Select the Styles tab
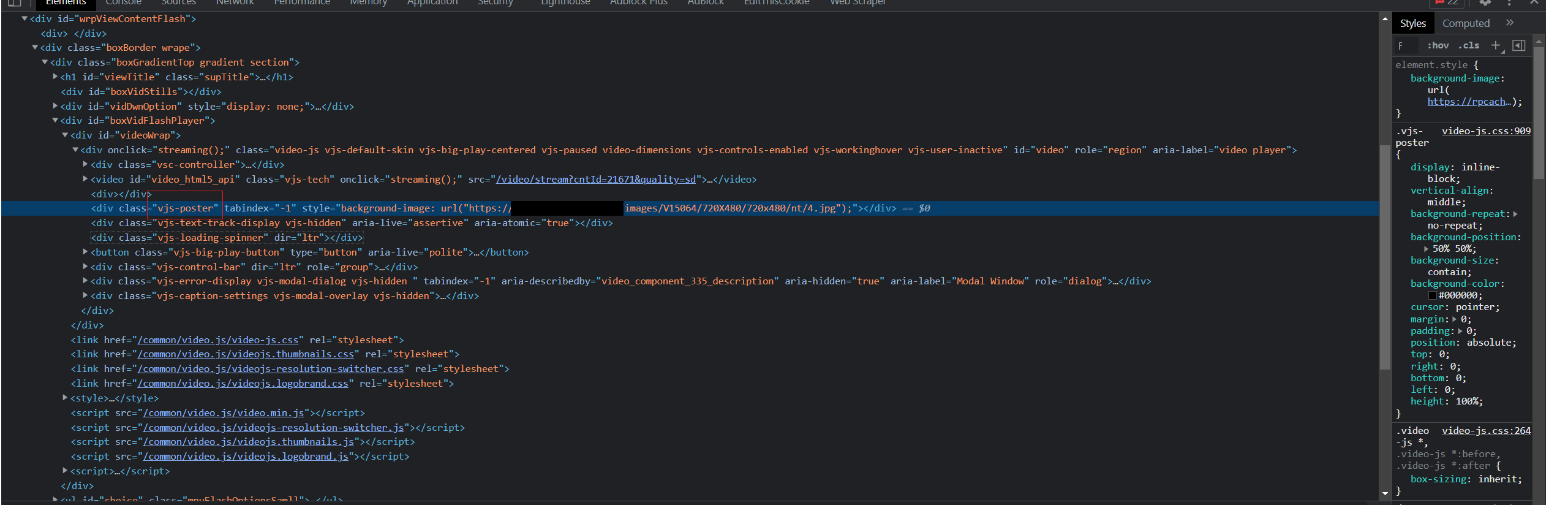The image size is (1568, 505). coord(1412,23)
